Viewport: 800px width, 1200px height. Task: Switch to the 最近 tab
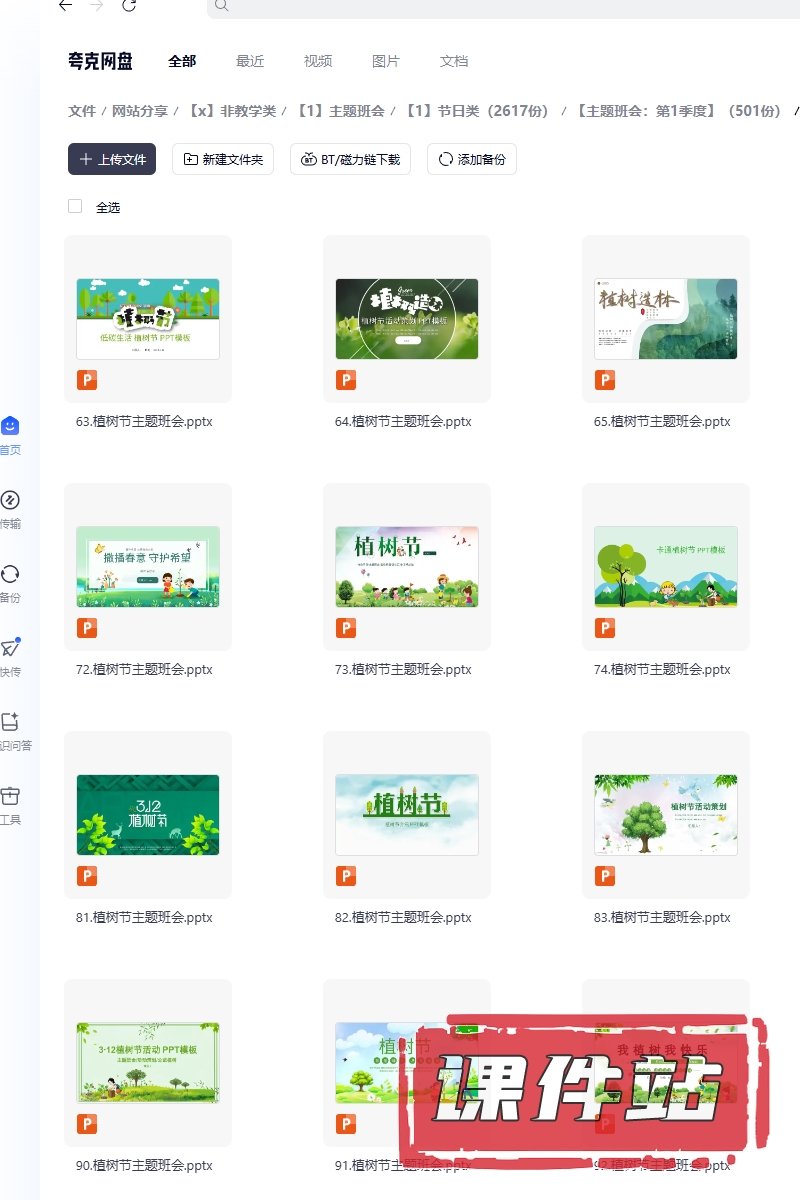click(x=250, y=61)
